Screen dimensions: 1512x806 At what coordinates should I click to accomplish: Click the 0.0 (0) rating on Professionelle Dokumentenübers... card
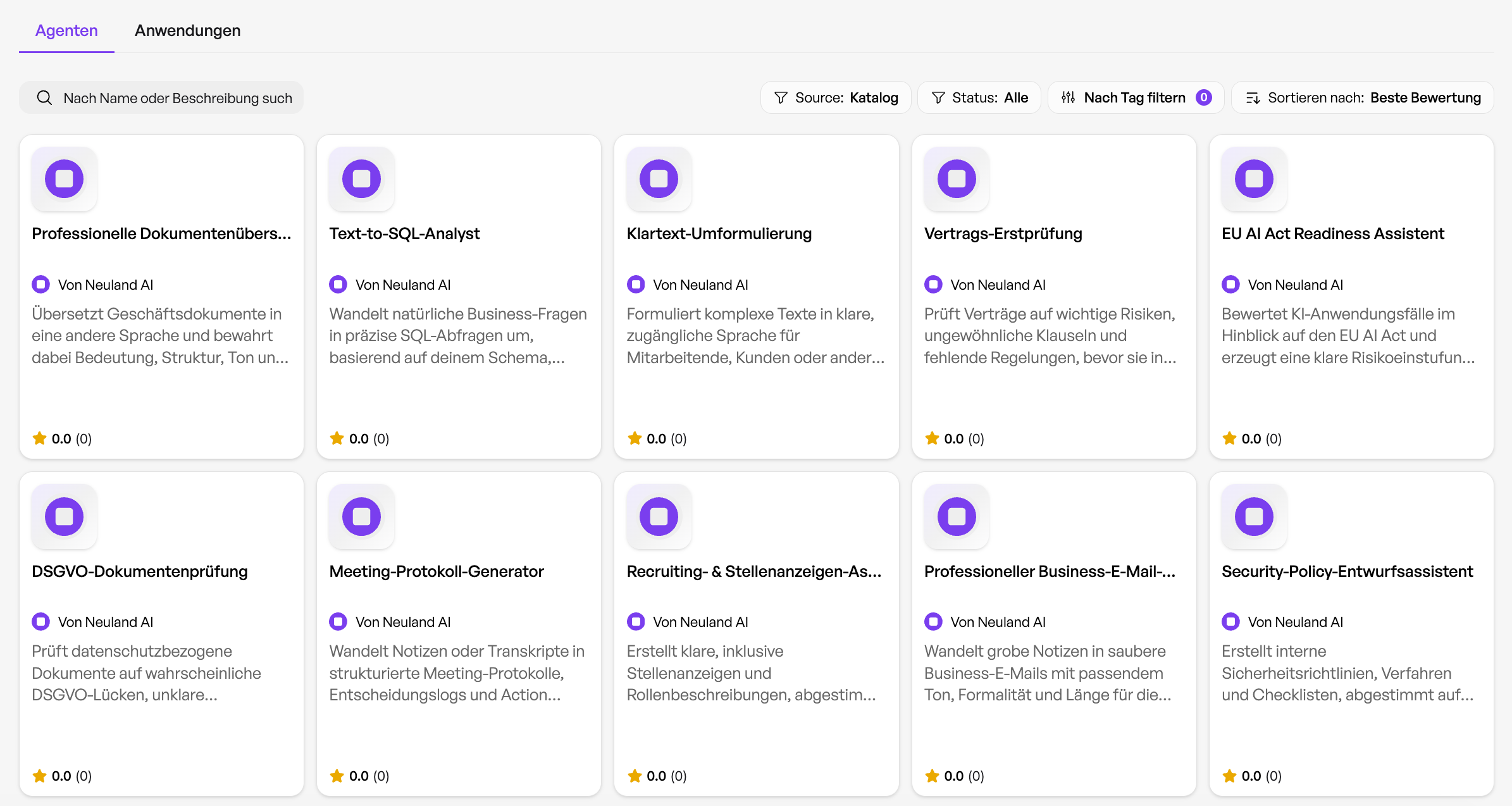pos(62,438)
